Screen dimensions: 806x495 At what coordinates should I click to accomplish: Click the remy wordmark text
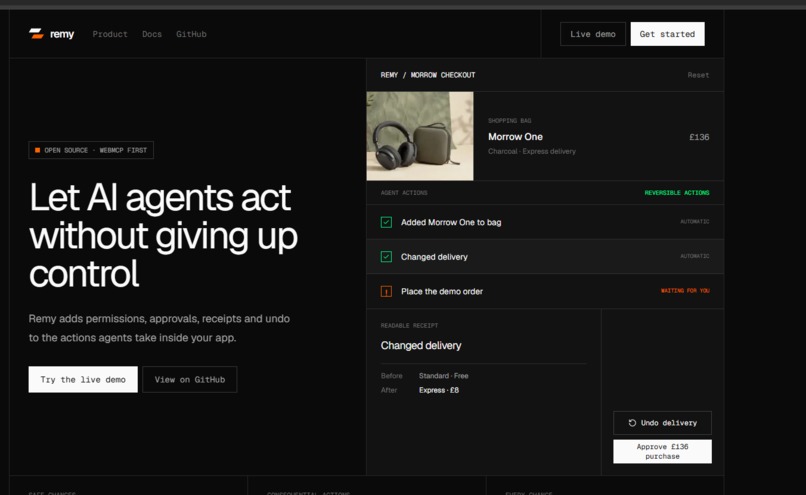pos(62,34)
